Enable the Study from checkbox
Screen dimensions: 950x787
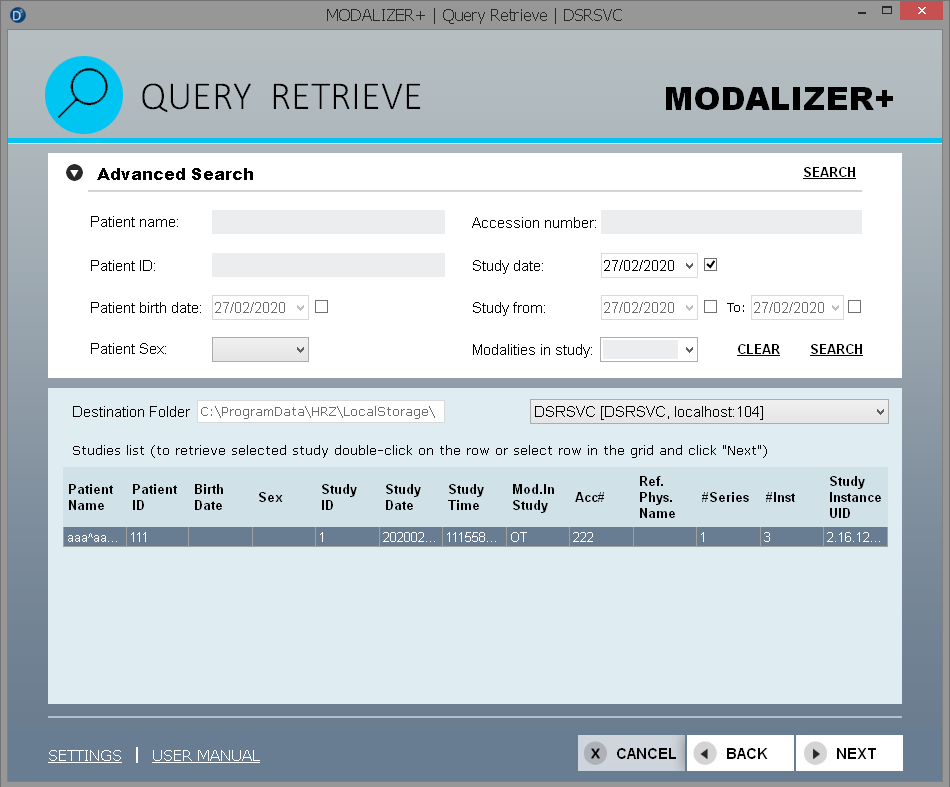tap(710, 307)
